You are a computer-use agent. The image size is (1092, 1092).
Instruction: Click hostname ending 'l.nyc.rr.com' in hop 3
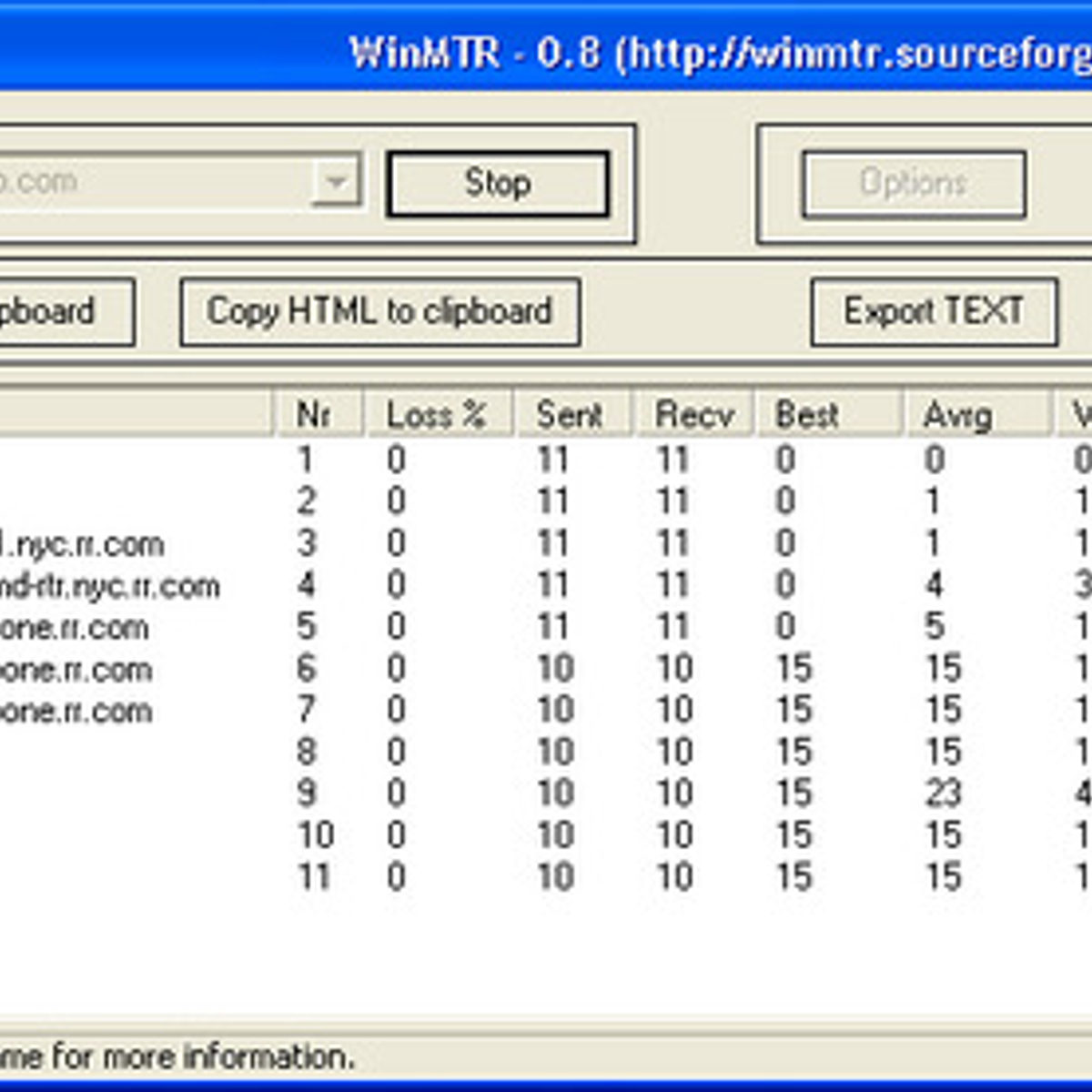[82, 545]
